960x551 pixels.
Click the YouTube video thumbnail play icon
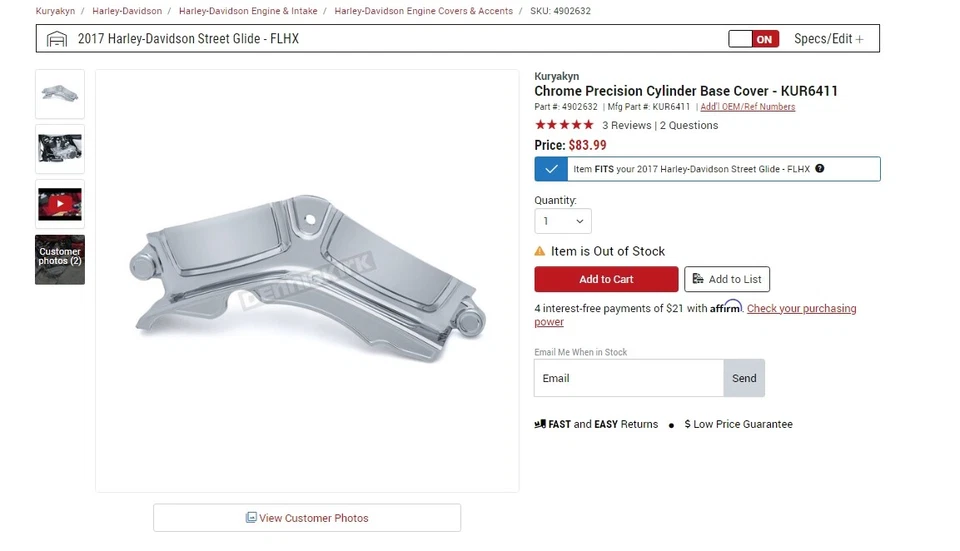pyautogui.click(x=60, y=204)
